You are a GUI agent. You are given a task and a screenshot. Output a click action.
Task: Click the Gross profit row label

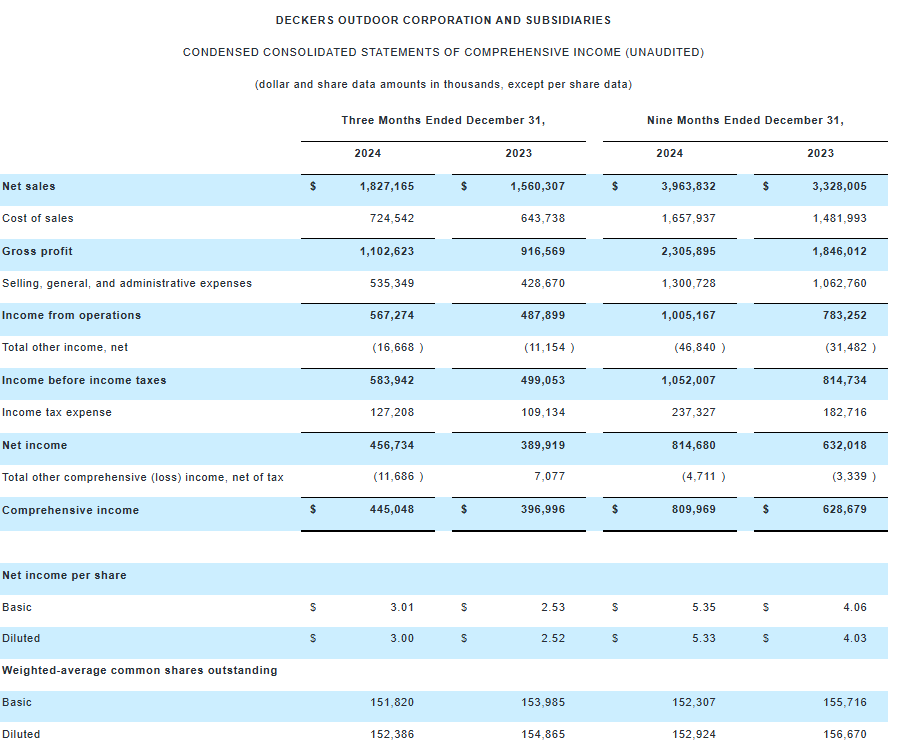click(x=37, y=251)
